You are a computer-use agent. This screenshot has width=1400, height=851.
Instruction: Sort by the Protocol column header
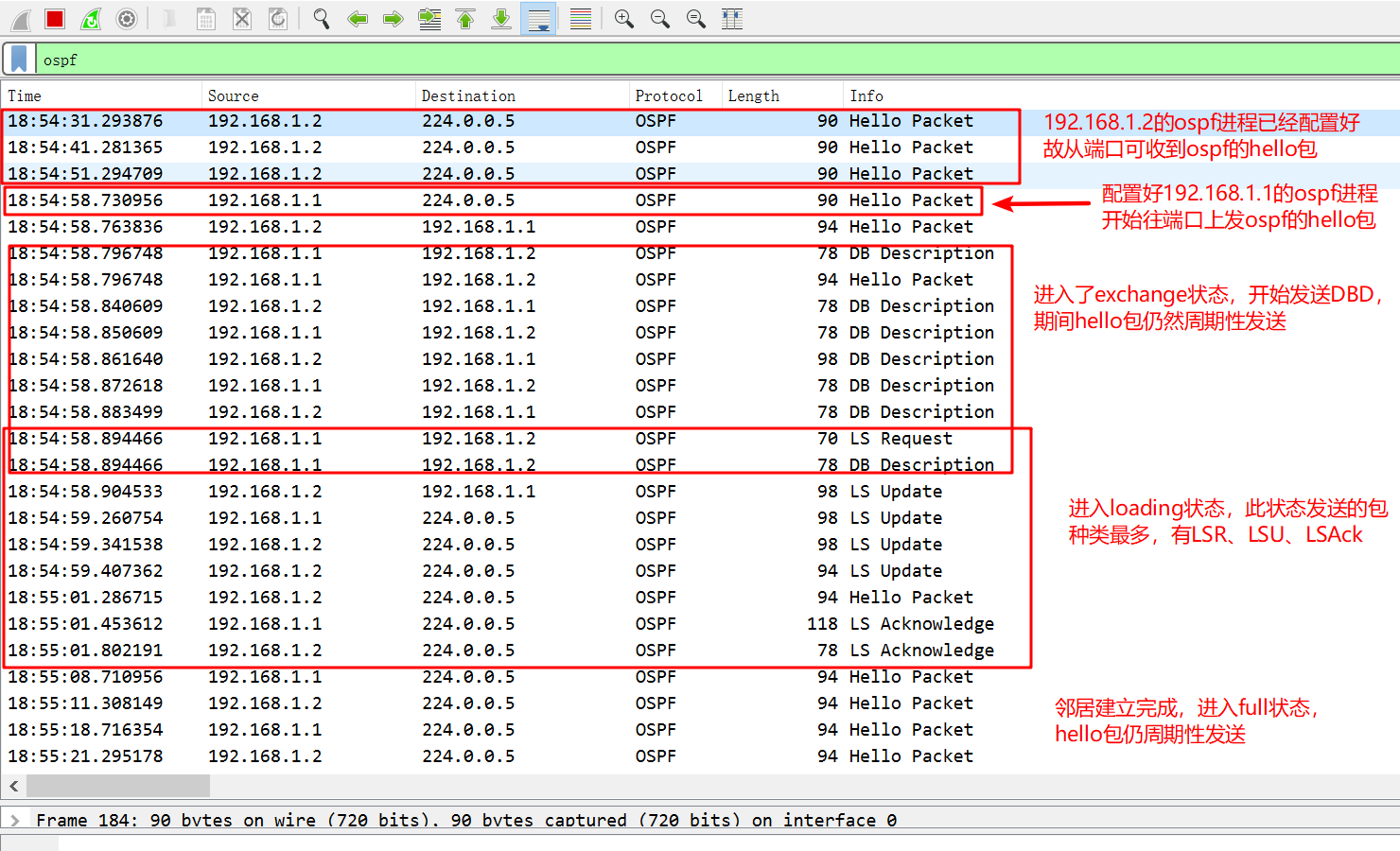tap(675, 96)
